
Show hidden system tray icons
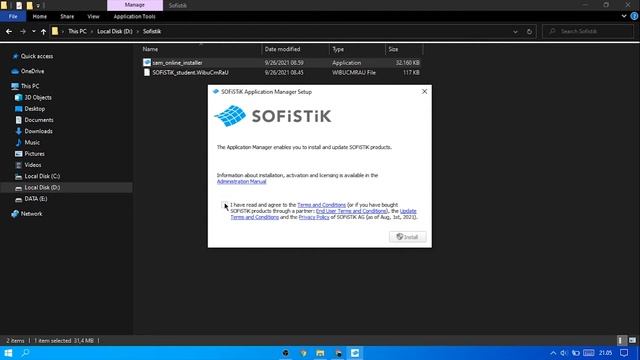click(x=553, y=353)
